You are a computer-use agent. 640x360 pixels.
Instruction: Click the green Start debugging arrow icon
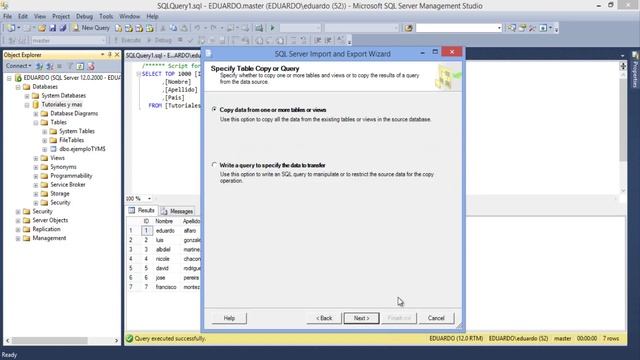pyautogui.click(x=273, y=28)
